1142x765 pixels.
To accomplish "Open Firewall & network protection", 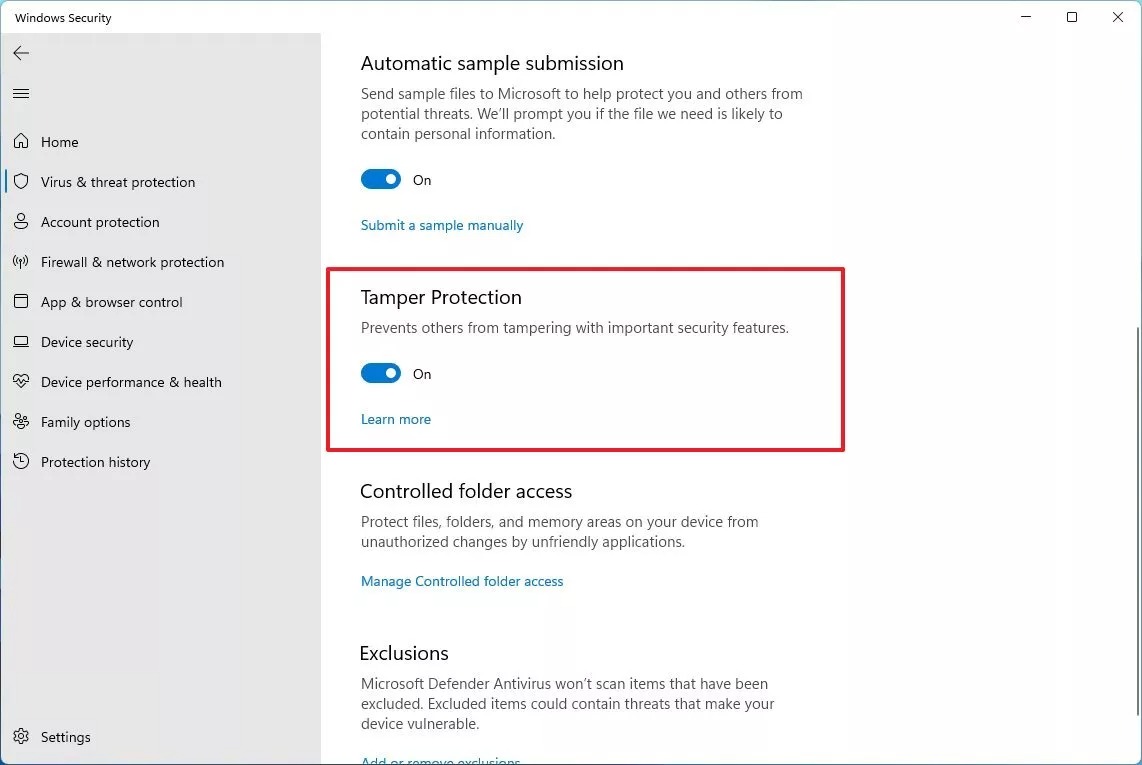I will tap(160, 262).
